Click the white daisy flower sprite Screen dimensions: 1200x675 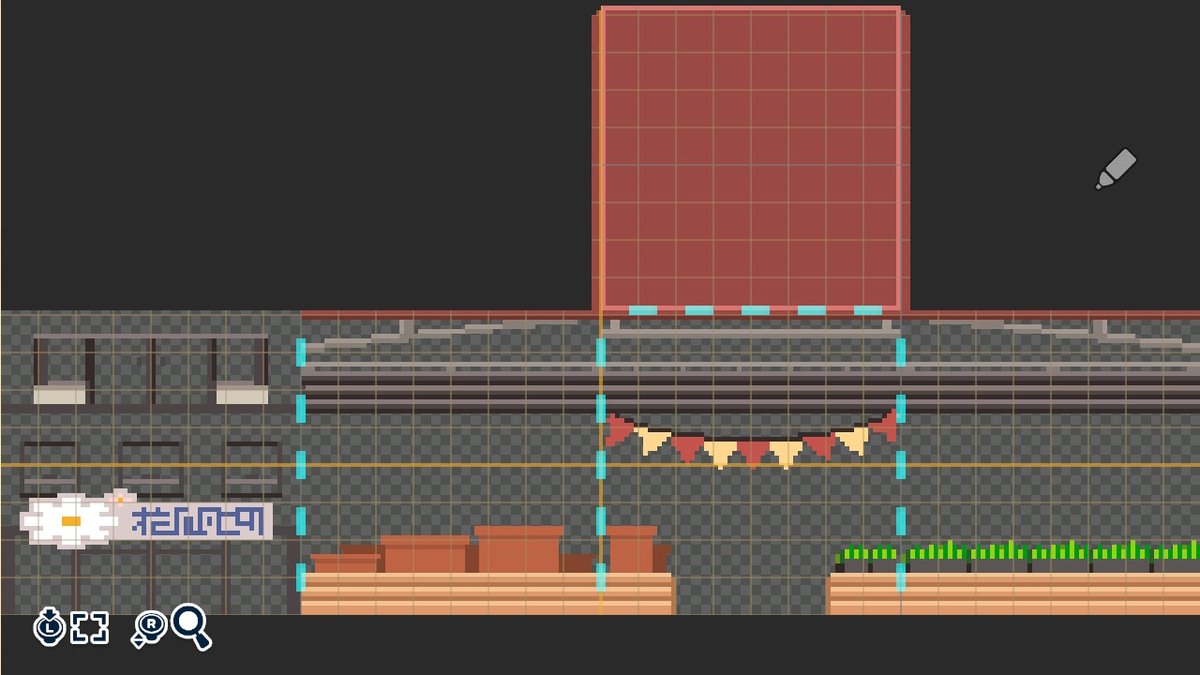(69, 521)
